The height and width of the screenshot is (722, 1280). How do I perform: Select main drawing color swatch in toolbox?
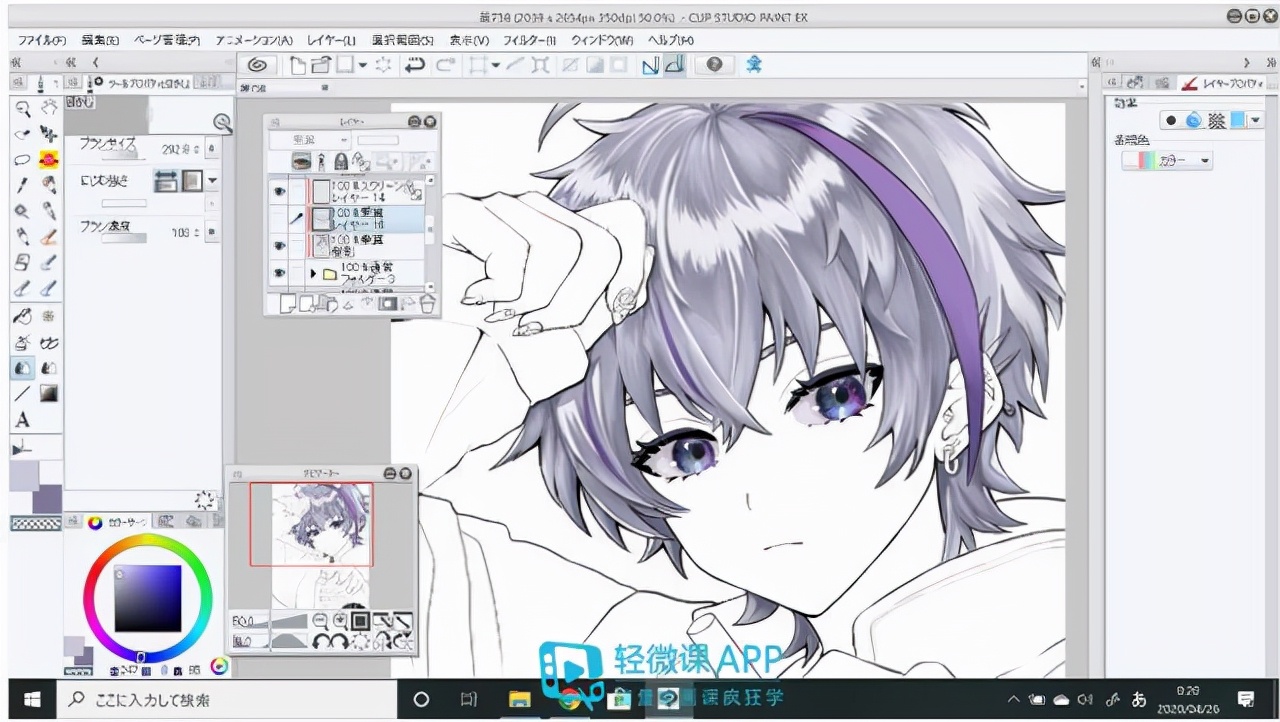coord(24,475)
